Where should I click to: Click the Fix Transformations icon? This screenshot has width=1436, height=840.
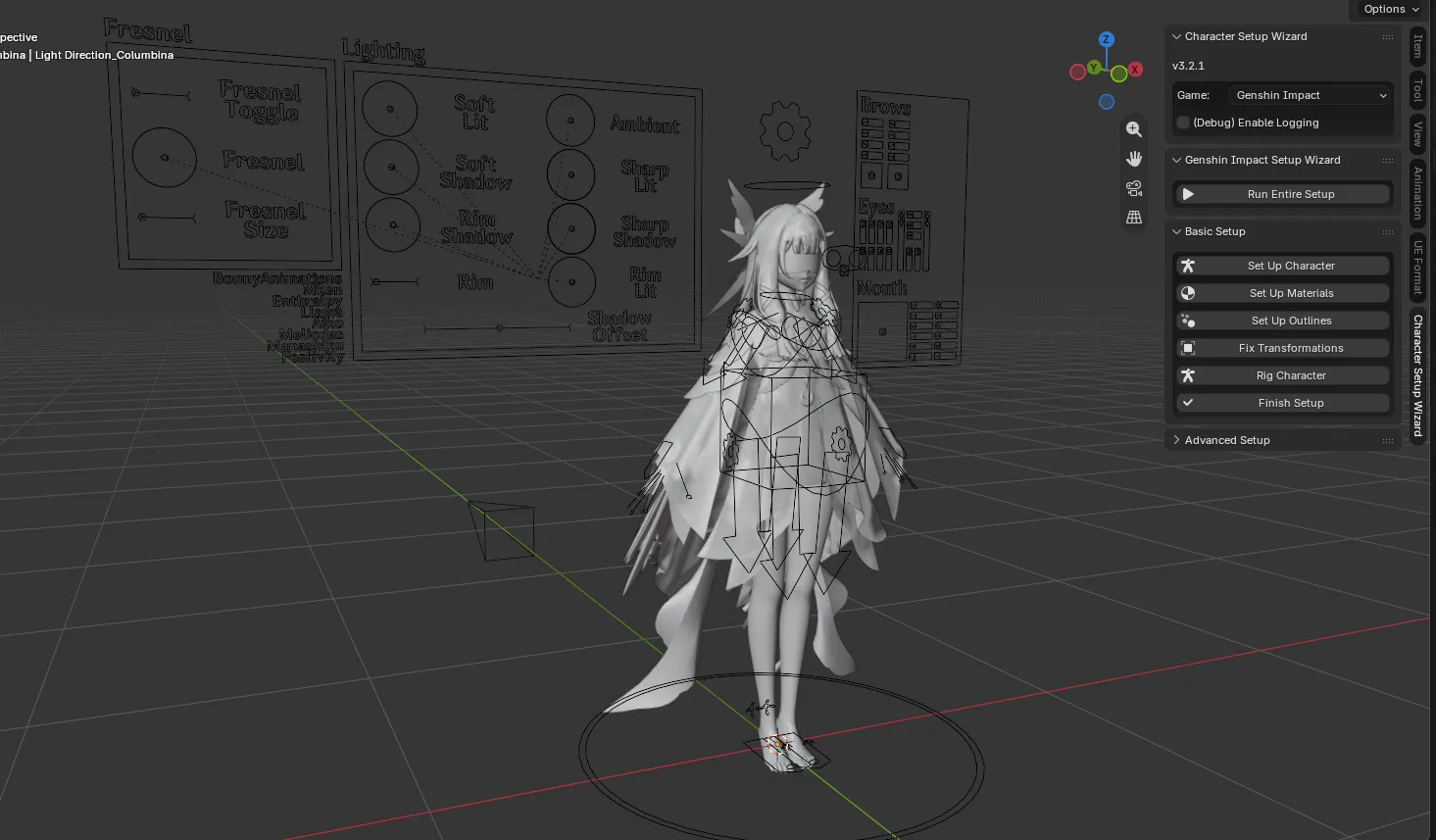(x=1188, y=348)
